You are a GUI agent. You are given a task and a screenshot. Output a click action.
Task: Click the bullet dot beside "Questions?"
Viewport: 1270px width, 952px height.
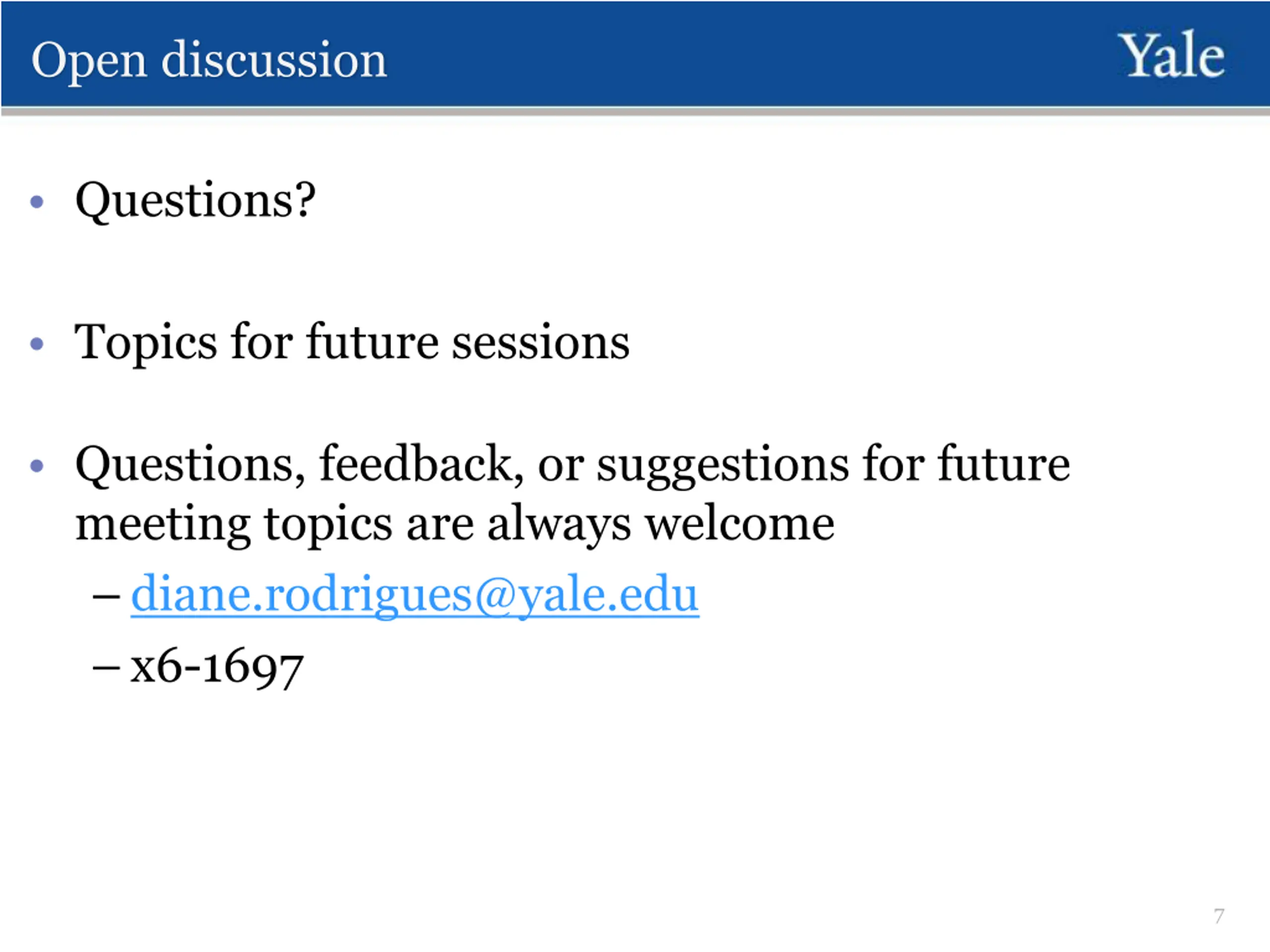tap(37, 202)
